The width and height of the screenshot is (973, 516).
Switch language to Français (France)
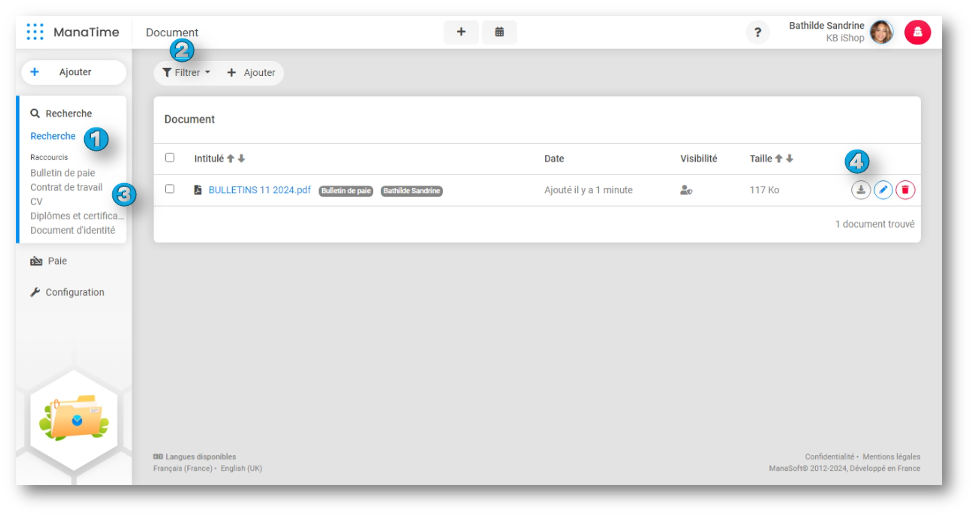182,468
